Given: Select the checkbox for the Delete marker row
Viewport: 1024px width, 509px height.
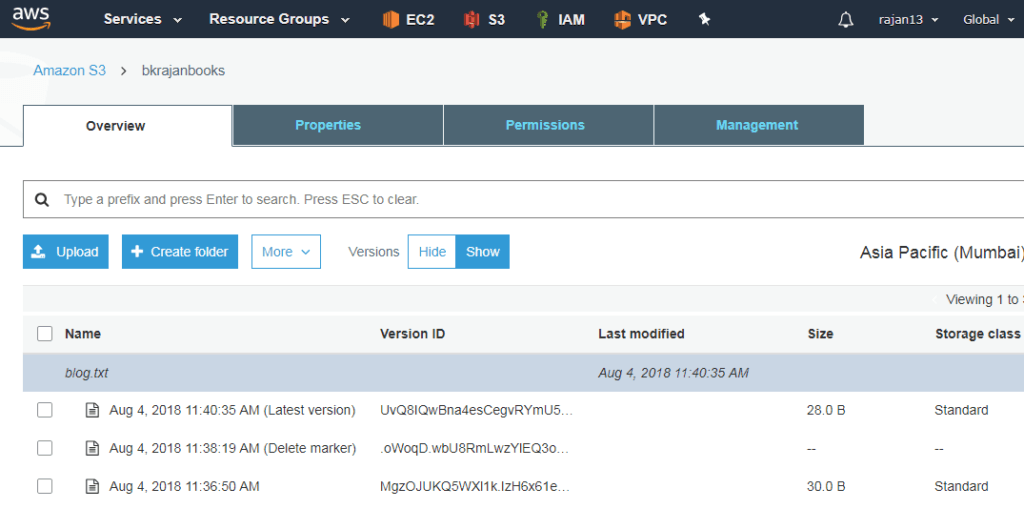Looking at the screenshot, I should point(45,449).
